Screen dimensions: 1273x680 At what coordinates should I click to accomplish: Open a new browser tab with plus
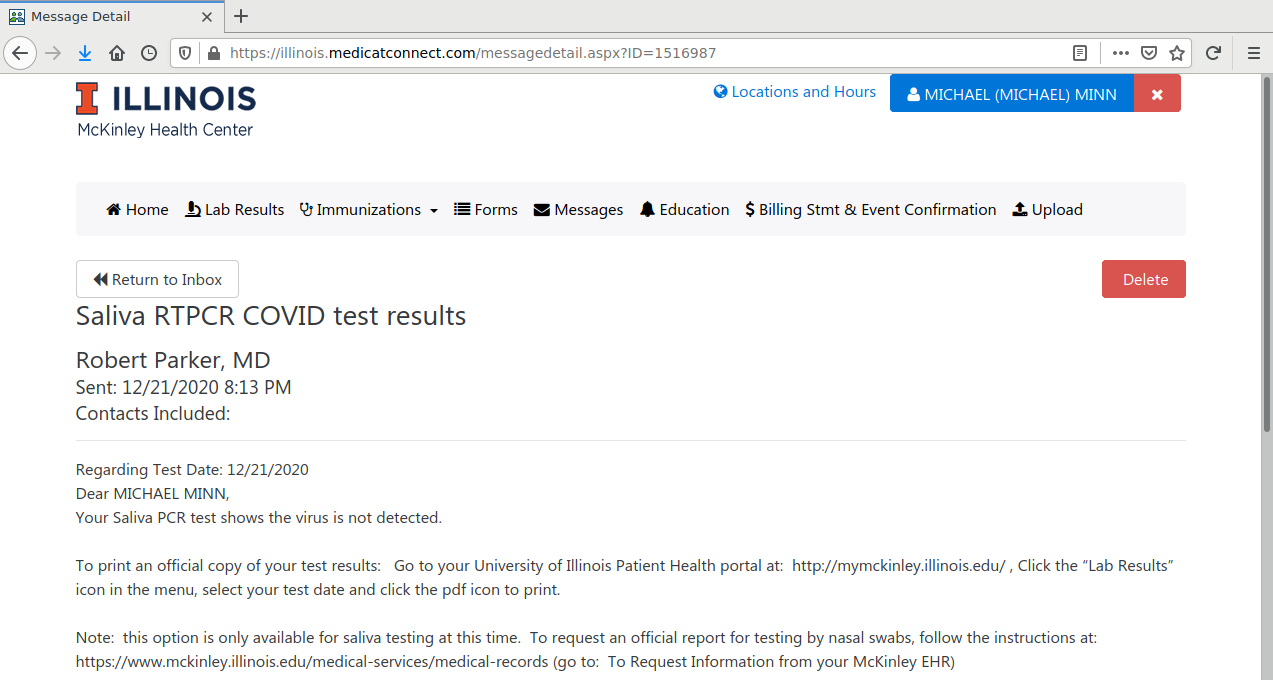pos(241,16)
